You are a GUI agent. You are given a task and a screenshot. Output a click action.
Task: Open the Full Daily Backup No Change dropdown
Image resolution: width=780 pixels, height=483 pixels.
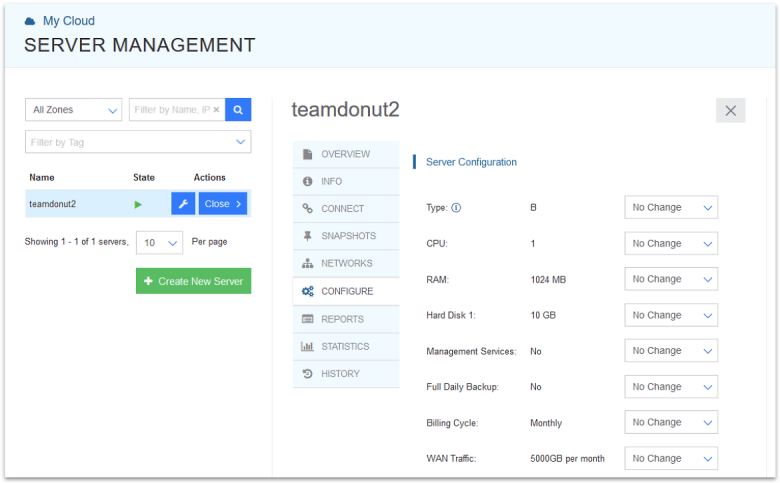point(671,386)
